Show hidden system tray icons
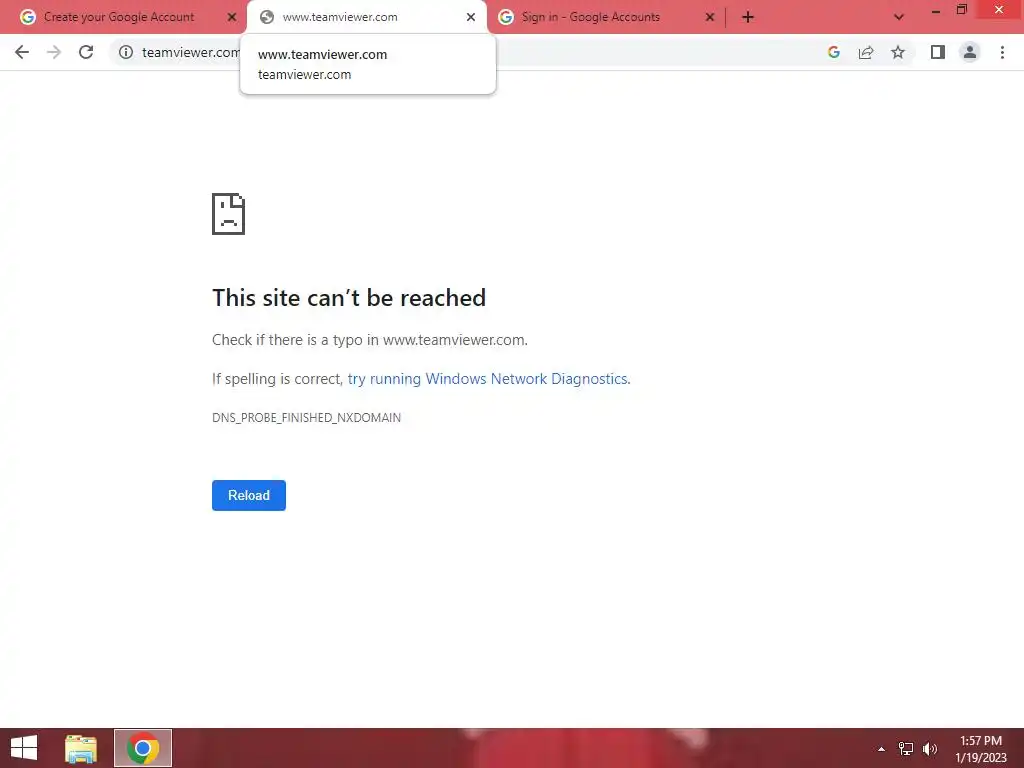 (882, 749)
